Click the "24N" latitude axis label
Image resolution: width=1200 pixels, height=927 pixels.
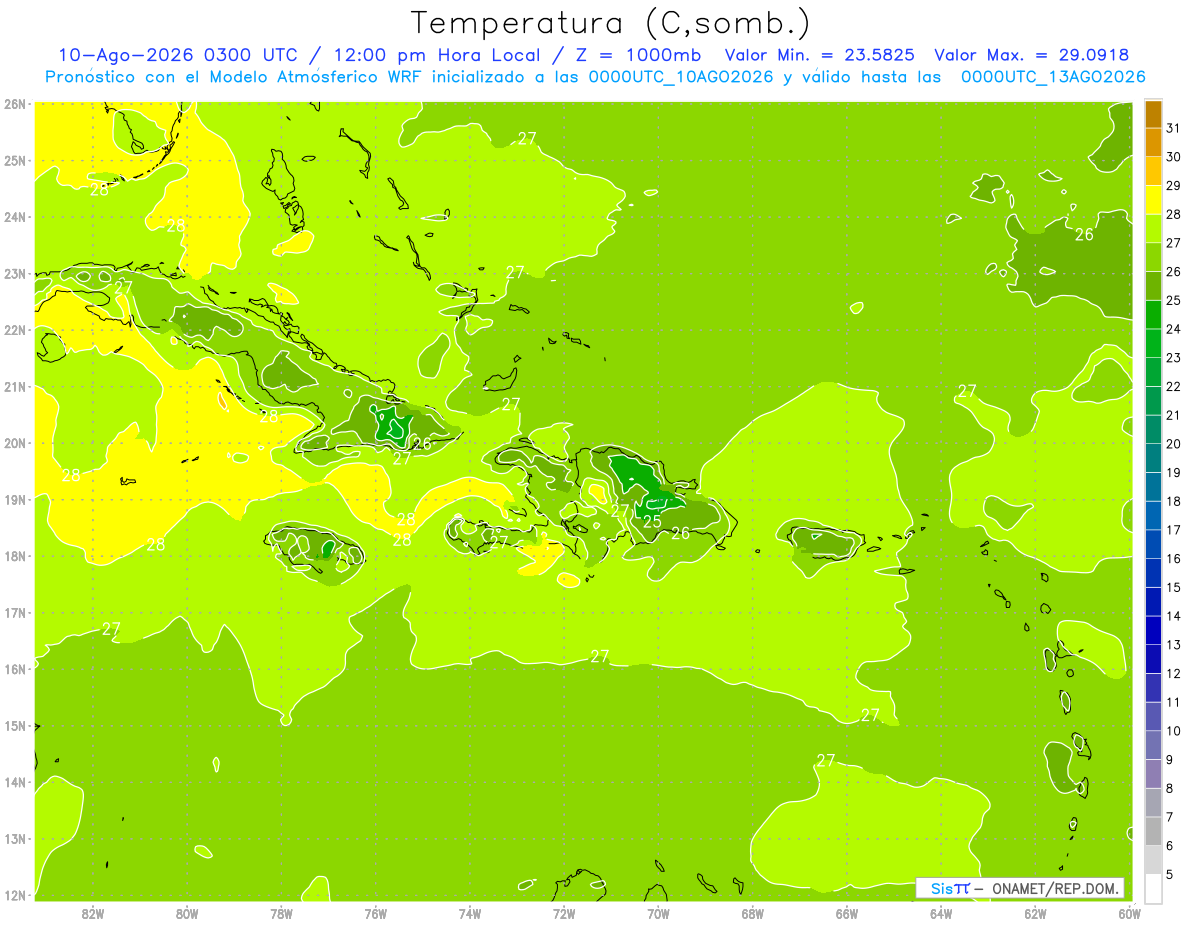click(15, 217)
